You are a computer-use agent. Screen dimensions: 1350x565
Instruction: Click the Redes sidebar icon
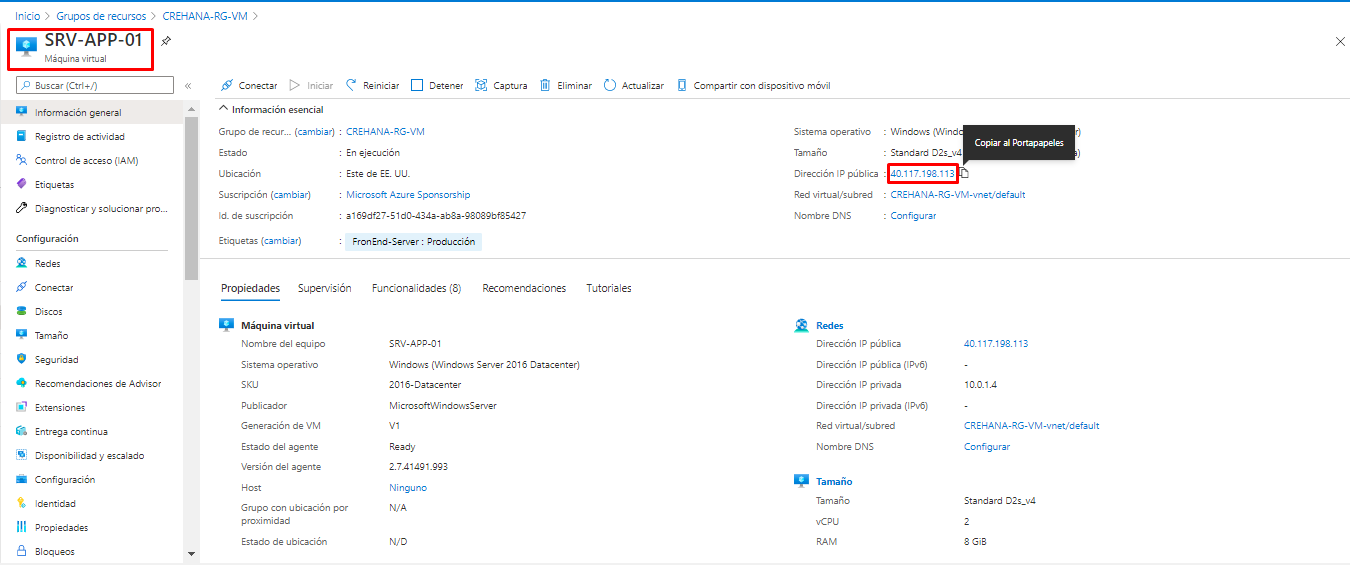[22, 264]
